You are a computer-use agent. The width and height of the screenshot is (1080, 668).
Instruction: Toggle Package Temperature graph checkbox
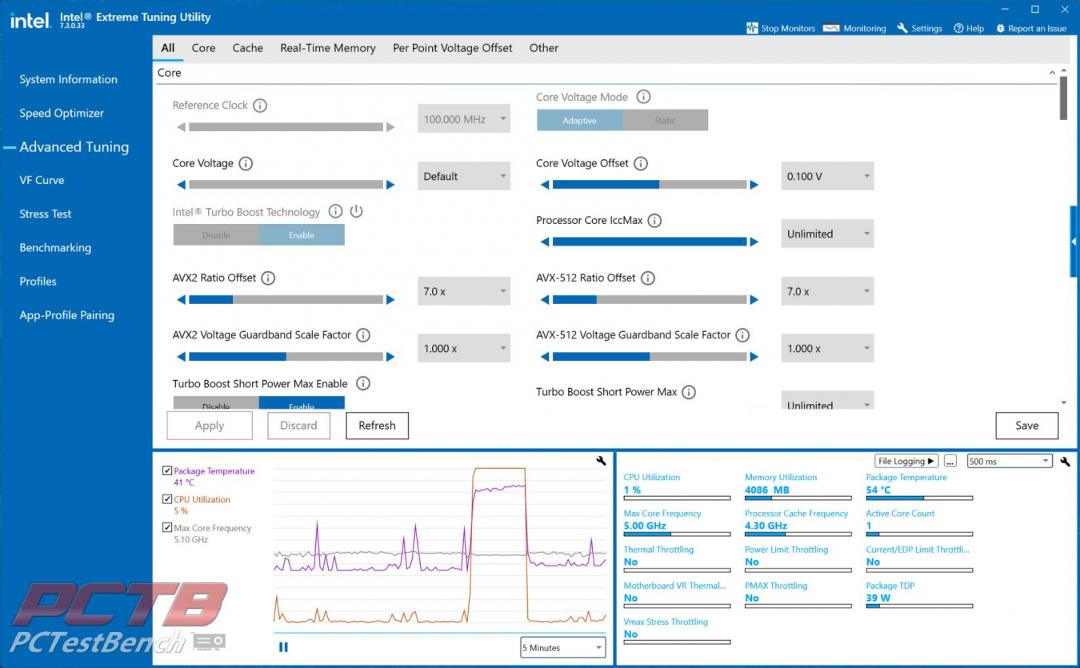tap(167, 470)
